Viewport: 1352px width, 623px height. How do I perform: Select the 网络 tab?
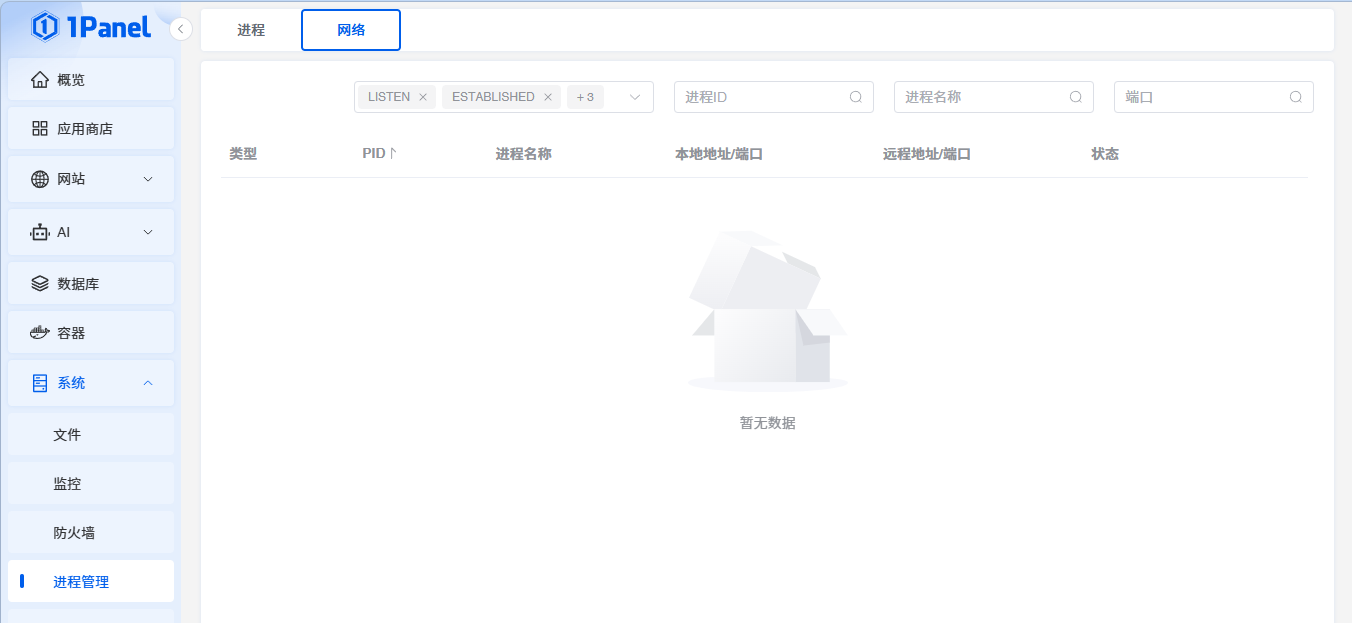[351, 30]
